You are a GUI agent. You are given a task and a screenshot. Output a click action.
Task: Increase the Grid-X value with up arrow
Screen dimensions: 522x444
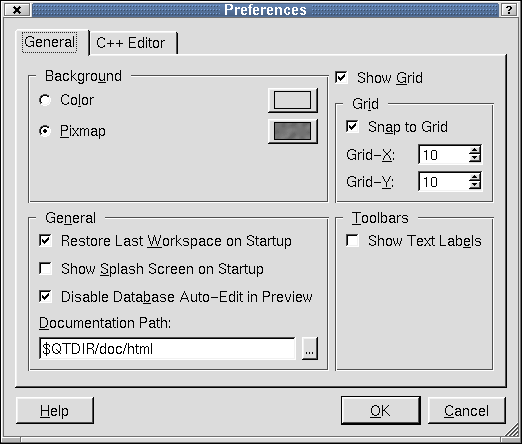click(475, 150)
